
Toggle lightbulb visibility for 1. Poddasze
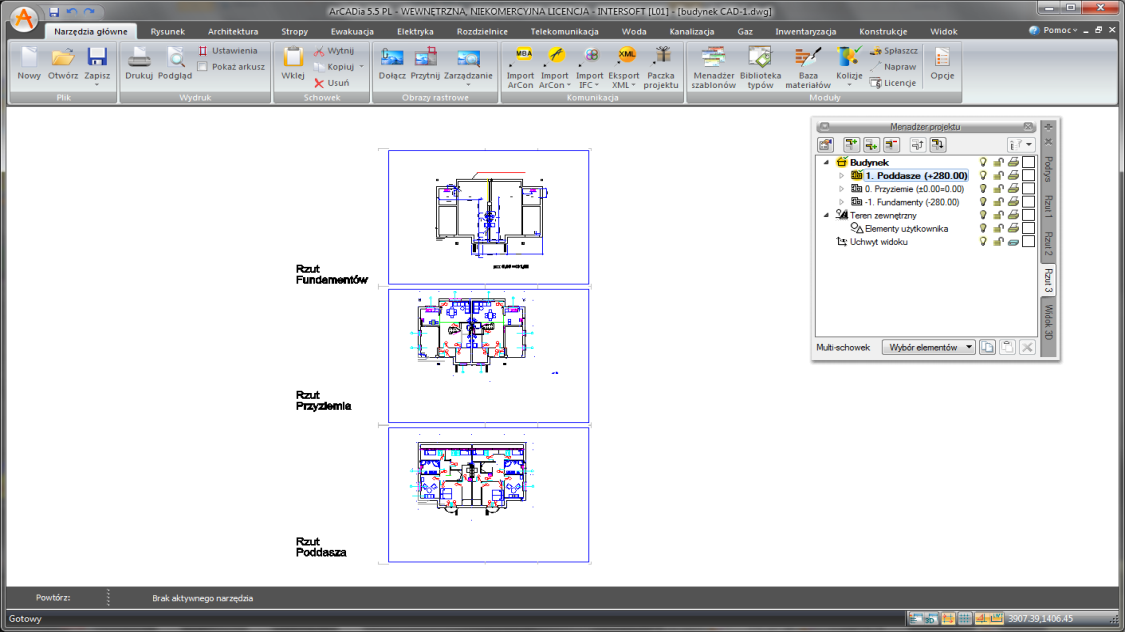coord(983,176)
